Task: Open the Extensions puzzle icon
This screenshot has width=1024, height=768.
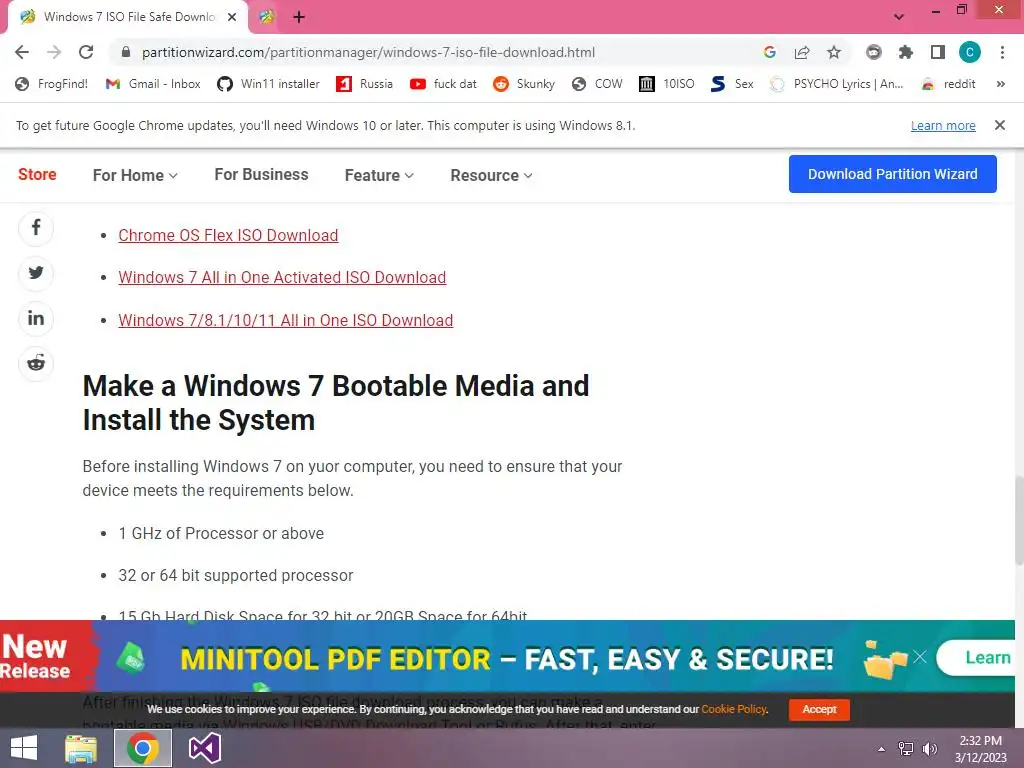Action: [906, 52]
